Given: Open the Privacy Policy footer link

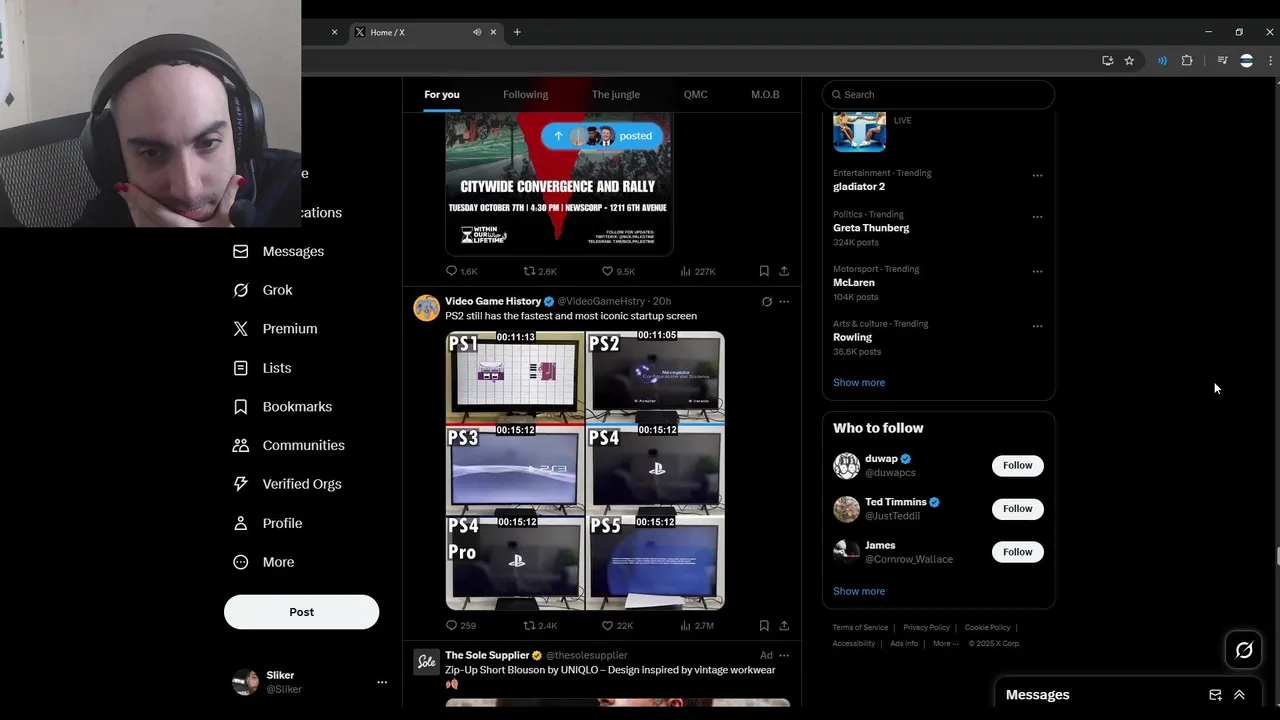Looking at the screenshot, I should (926, 628).
